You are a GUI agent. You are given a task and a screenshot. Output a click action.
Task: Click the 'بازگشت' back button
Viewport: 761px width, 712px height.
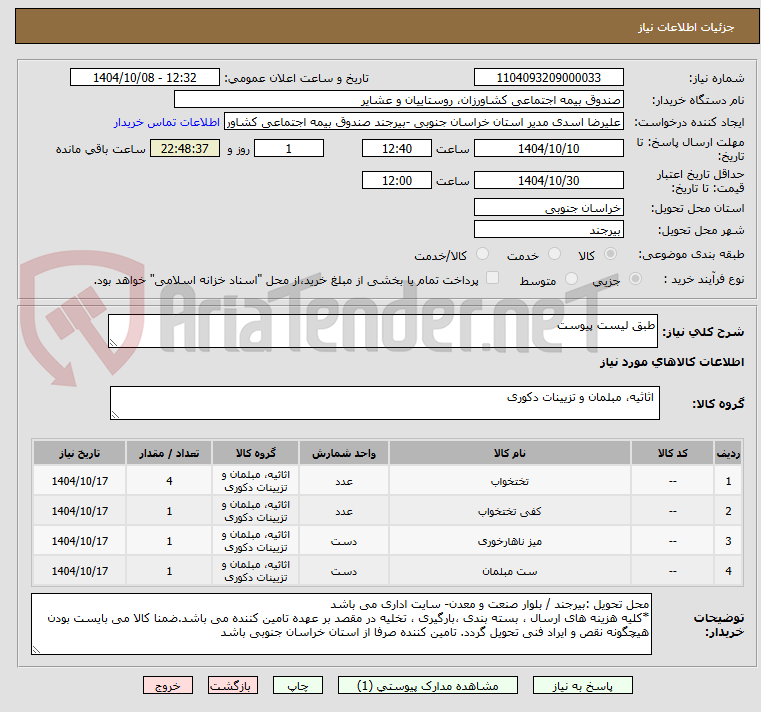(233, 686)
